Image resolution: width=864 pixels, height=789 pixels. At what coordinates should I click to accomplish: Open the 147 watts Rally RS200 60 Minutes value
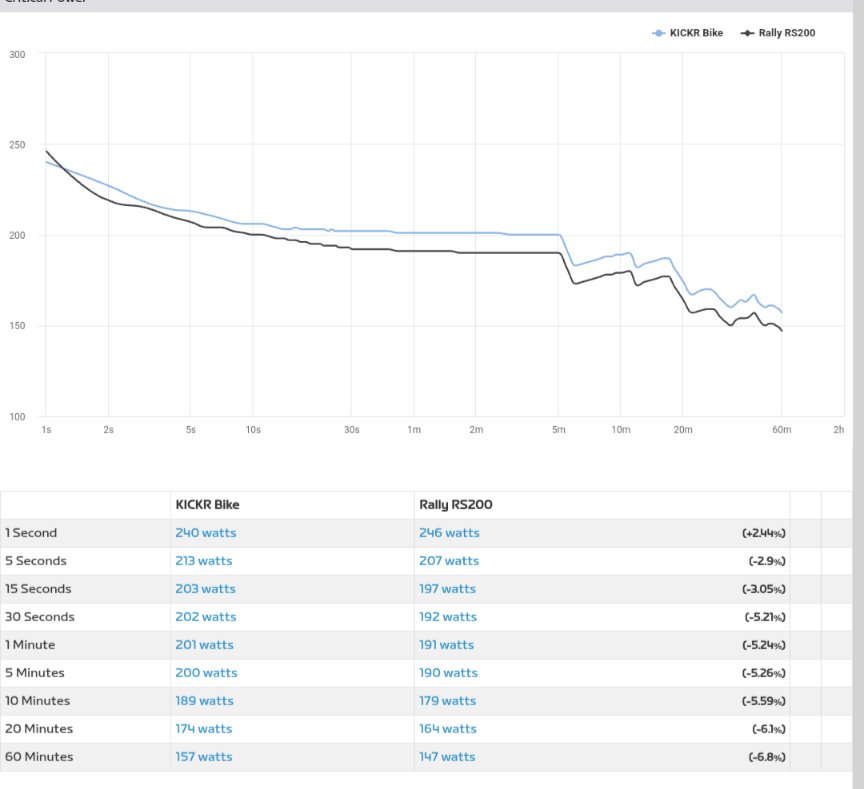tap(447, 756)
